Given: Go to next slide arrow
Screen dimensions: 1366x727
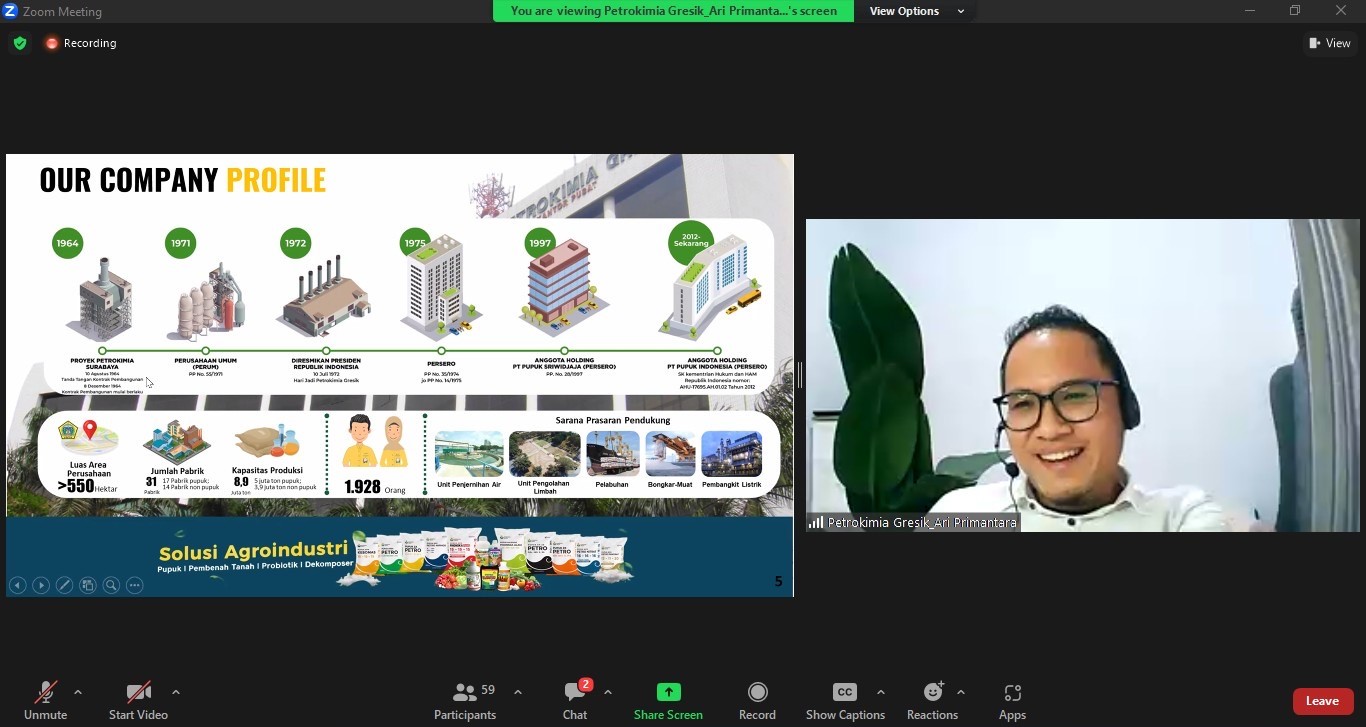Looking at the screenshot, I should [41, 585].
